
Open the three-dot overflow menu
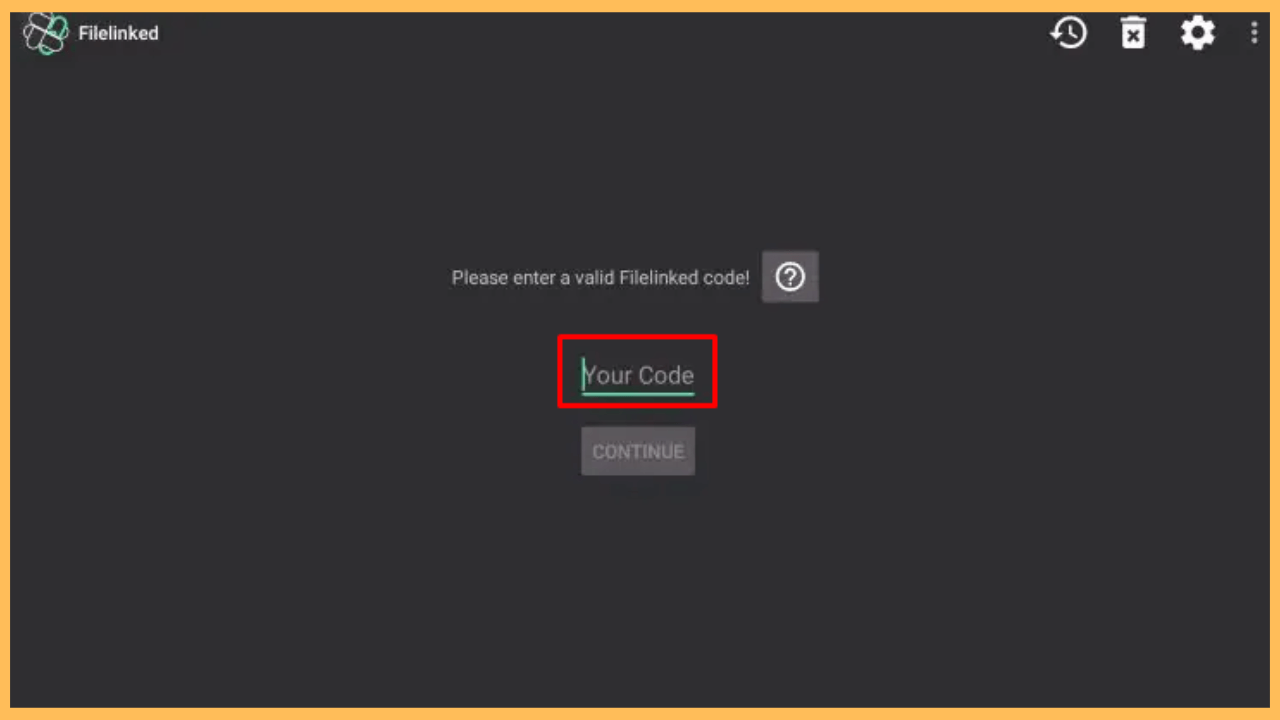1254,33
